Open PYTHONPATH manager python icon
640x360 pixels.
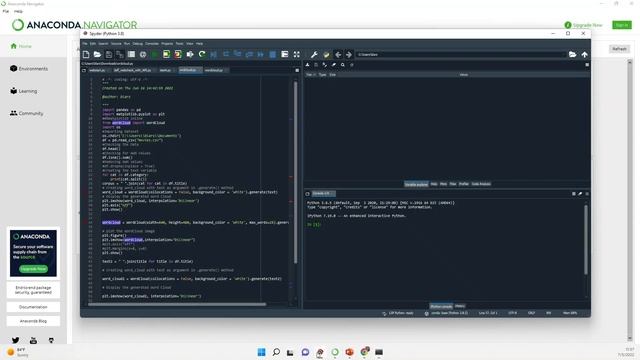pyautogui.click(x=326, y=54)
